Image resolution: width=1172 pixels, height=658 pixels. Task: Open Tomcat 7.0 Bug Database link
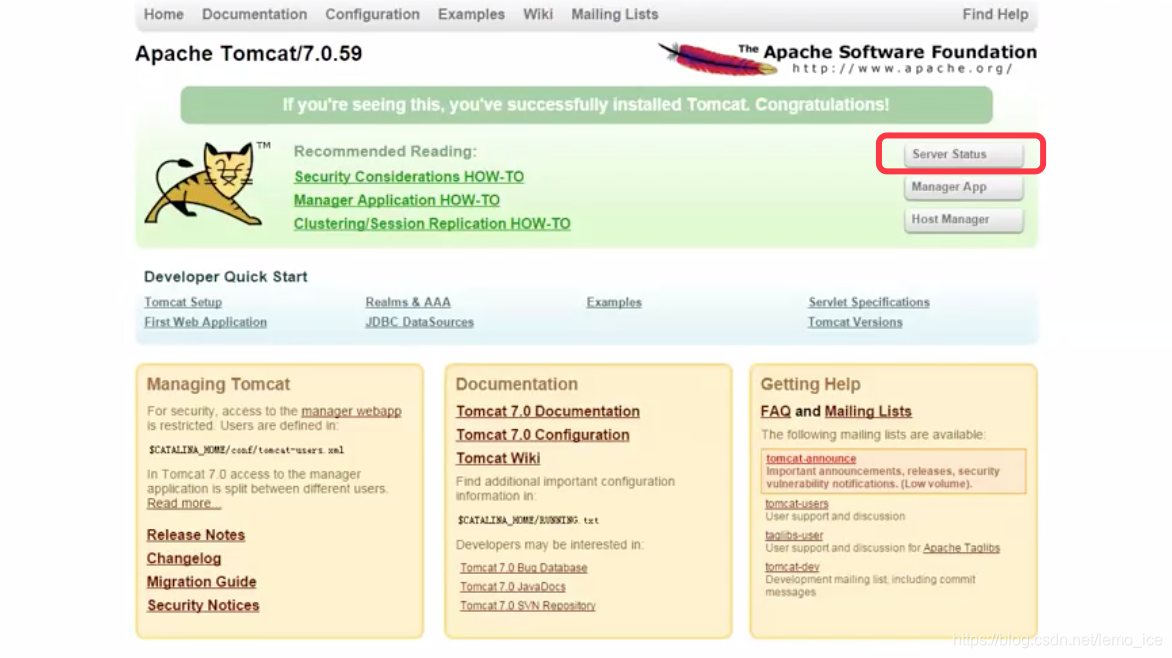point(523,568)
